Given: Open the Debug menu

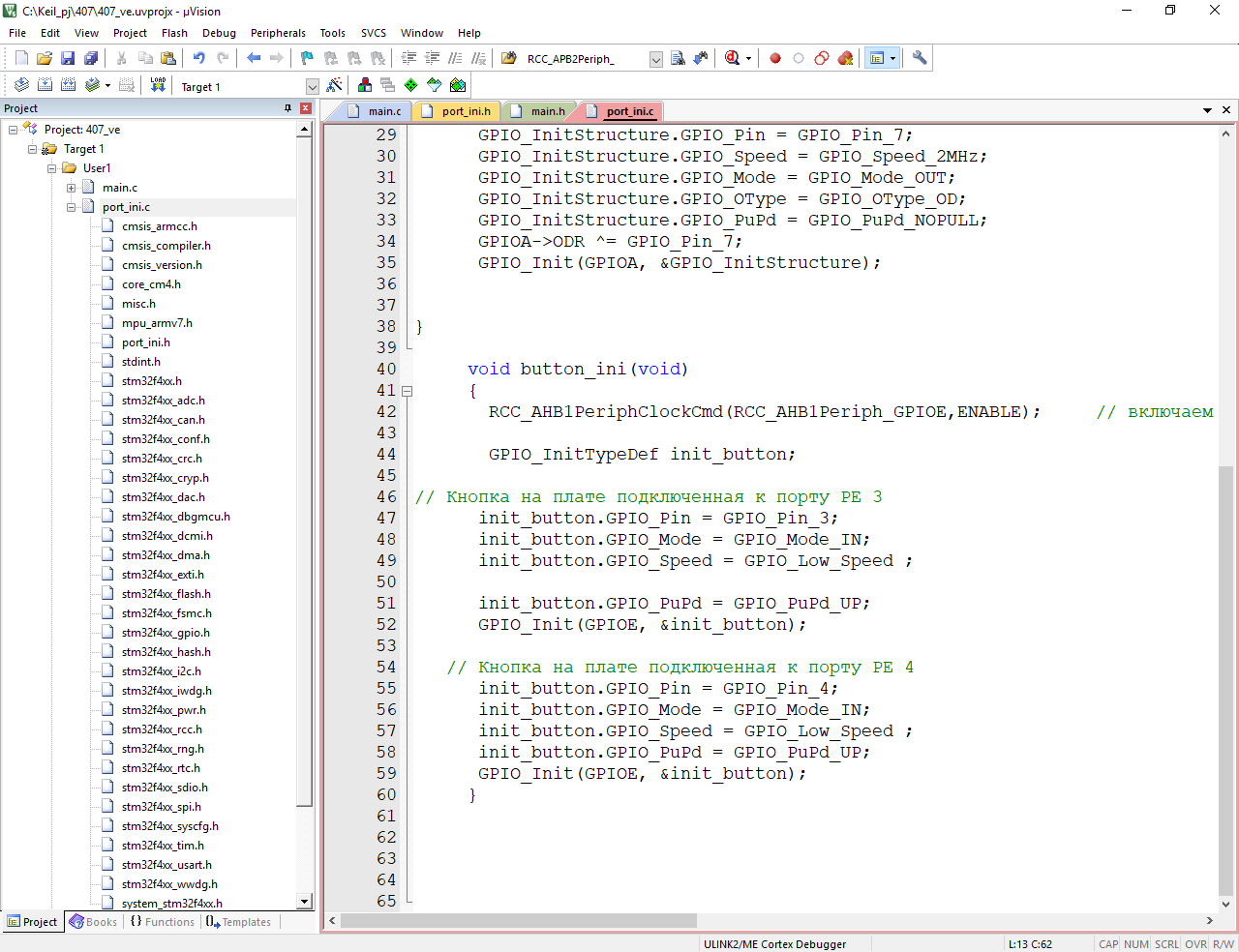Looking at the screenshot, I should pyautogui.click(x=219, y=33).
